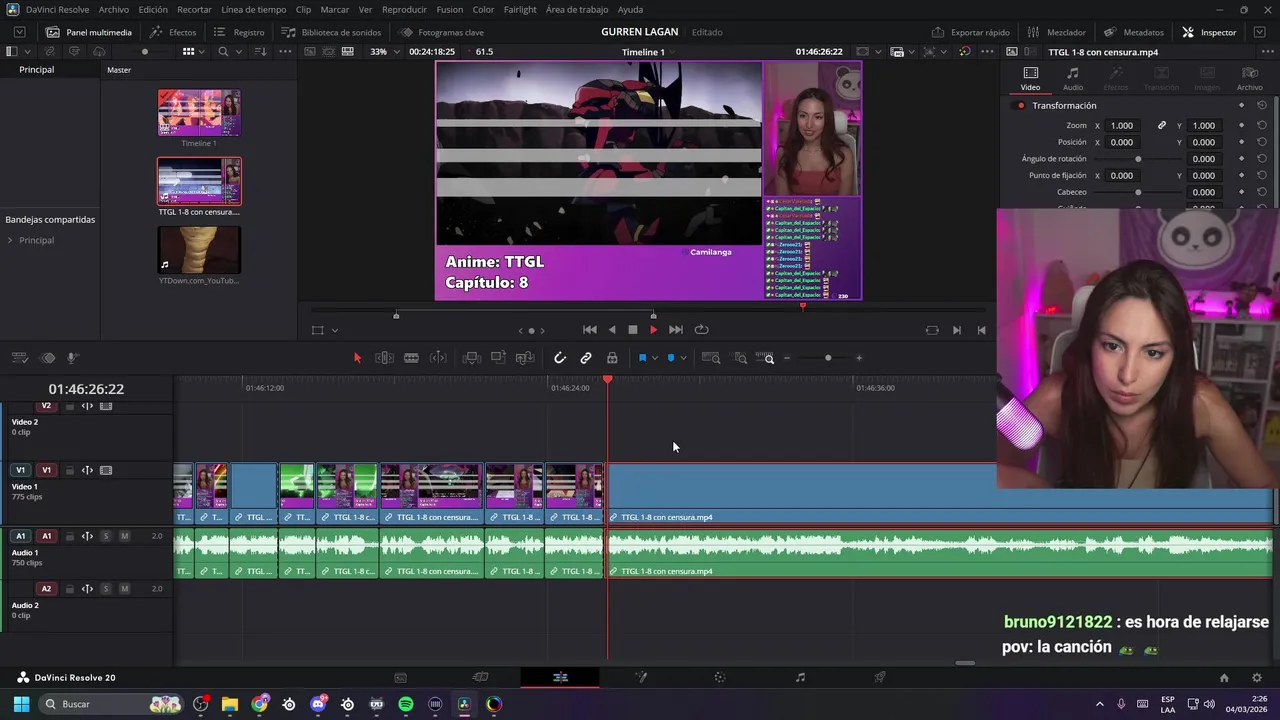Zoom out timeline with minus button

pos(787,358)
